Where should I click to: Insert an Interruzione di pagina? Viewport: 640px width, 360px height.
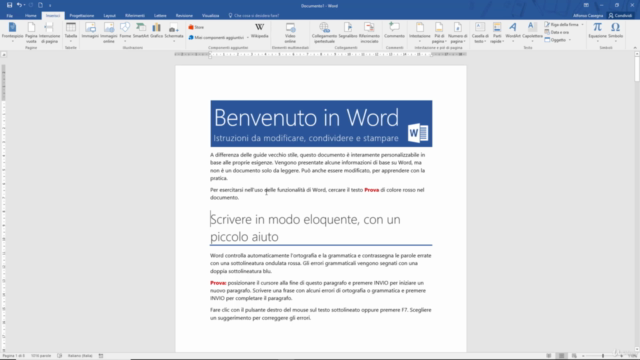[49, 32]
